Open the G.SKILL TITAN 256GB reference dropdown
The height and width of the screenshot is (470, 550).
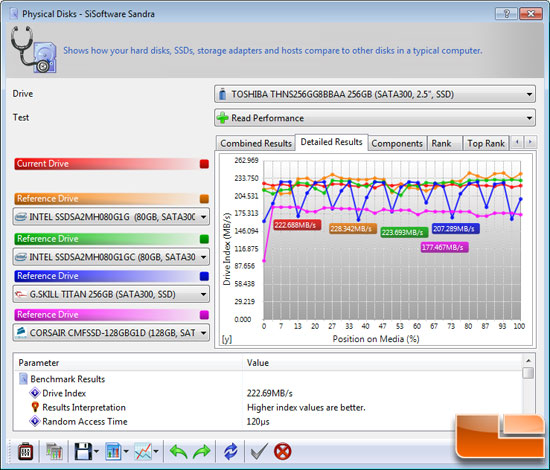point(111,294)
